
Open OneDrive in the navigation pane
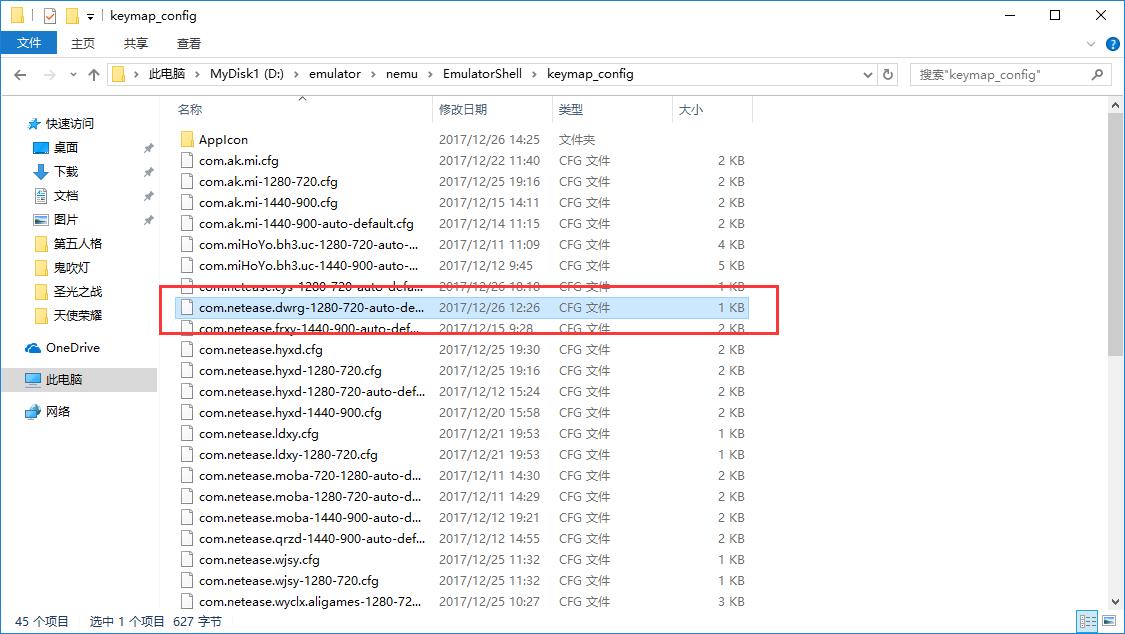pos(72,347)
